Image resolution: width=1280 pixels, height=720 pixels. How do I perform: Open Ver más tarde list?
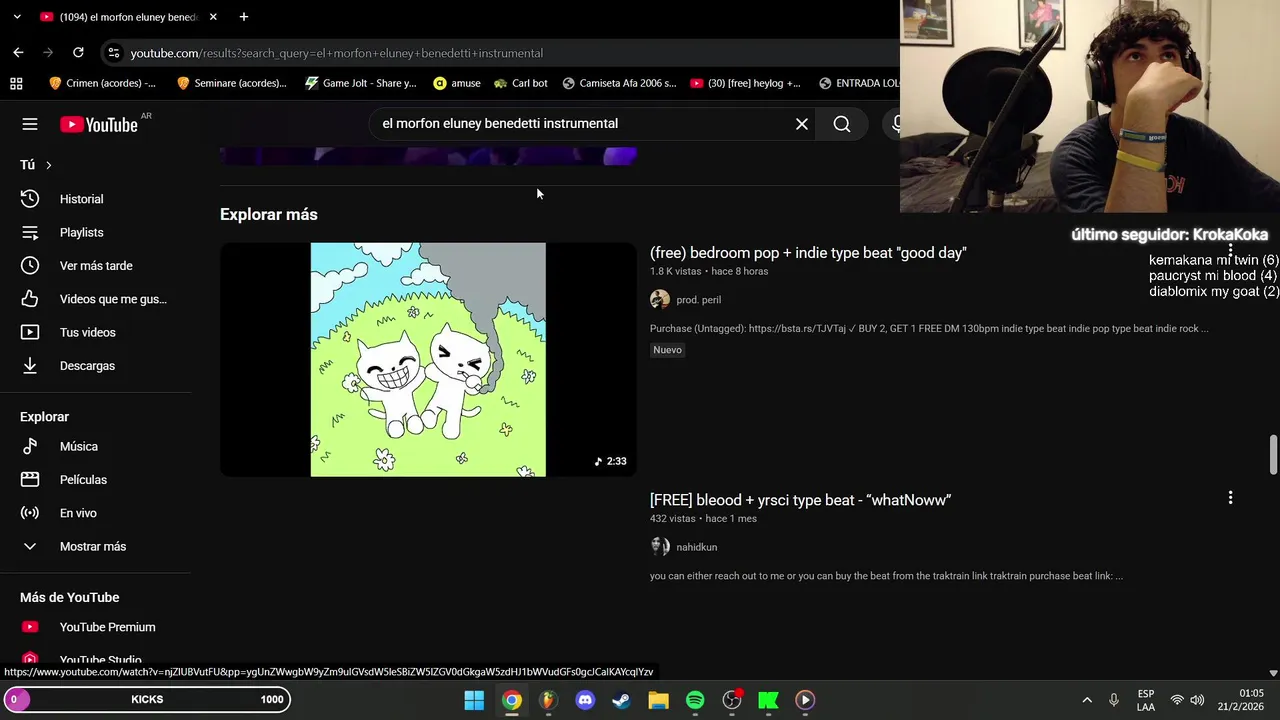coord(95,265)
